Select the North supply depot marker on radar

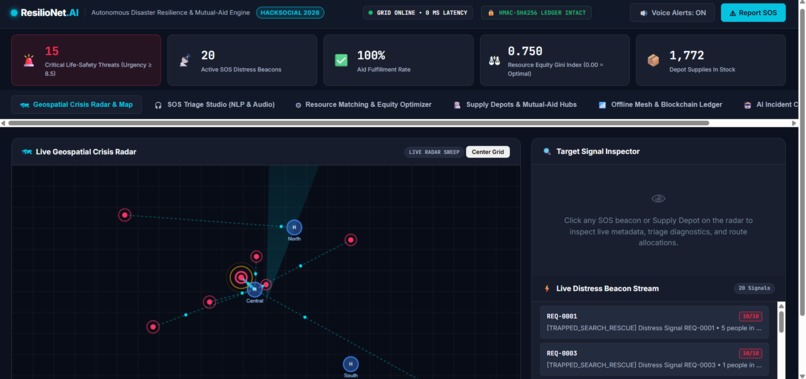[x=294, y=227]
